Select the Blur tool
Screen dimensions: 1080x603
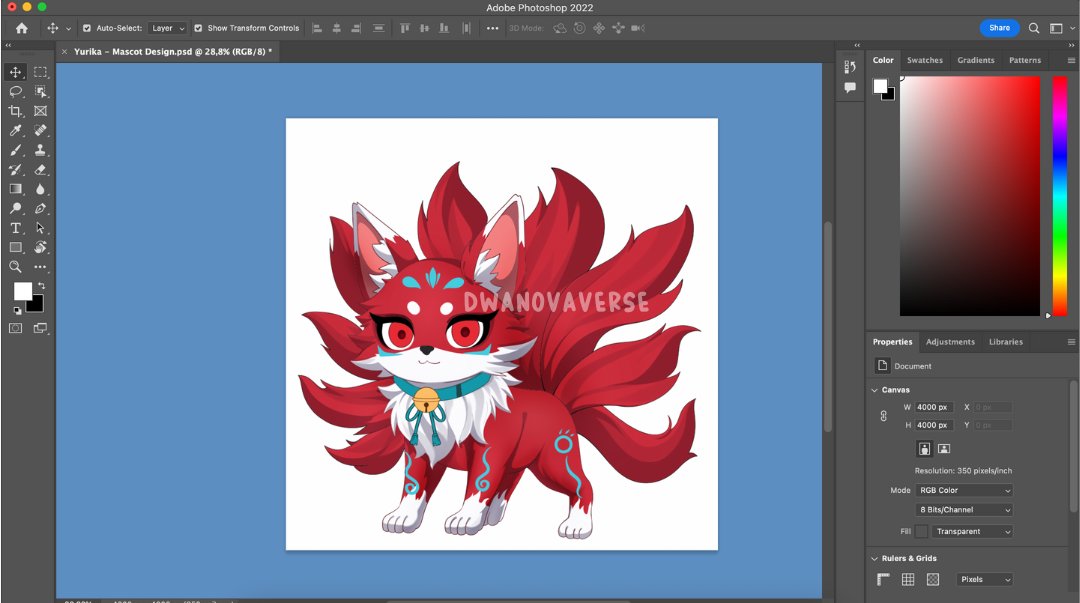click(41, 189)
